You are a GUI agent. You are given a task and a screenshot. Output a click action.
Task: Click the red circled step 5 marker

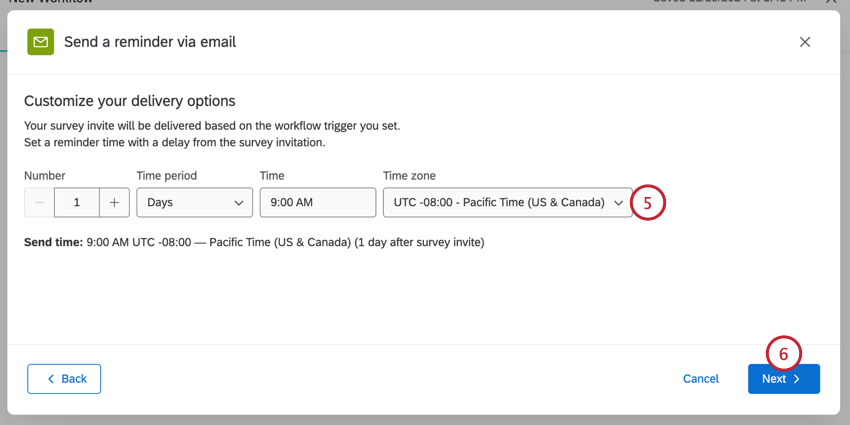(648, 203)
